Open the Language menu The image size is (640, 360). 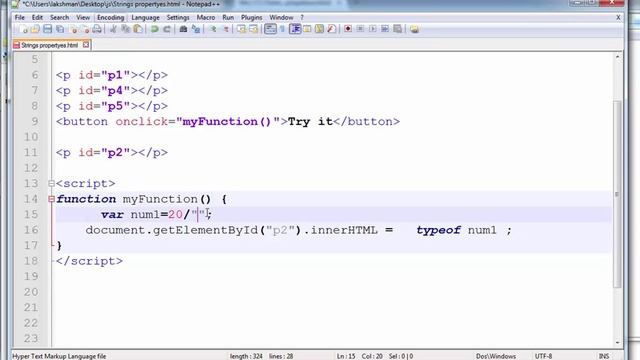(x=145, y=18)
